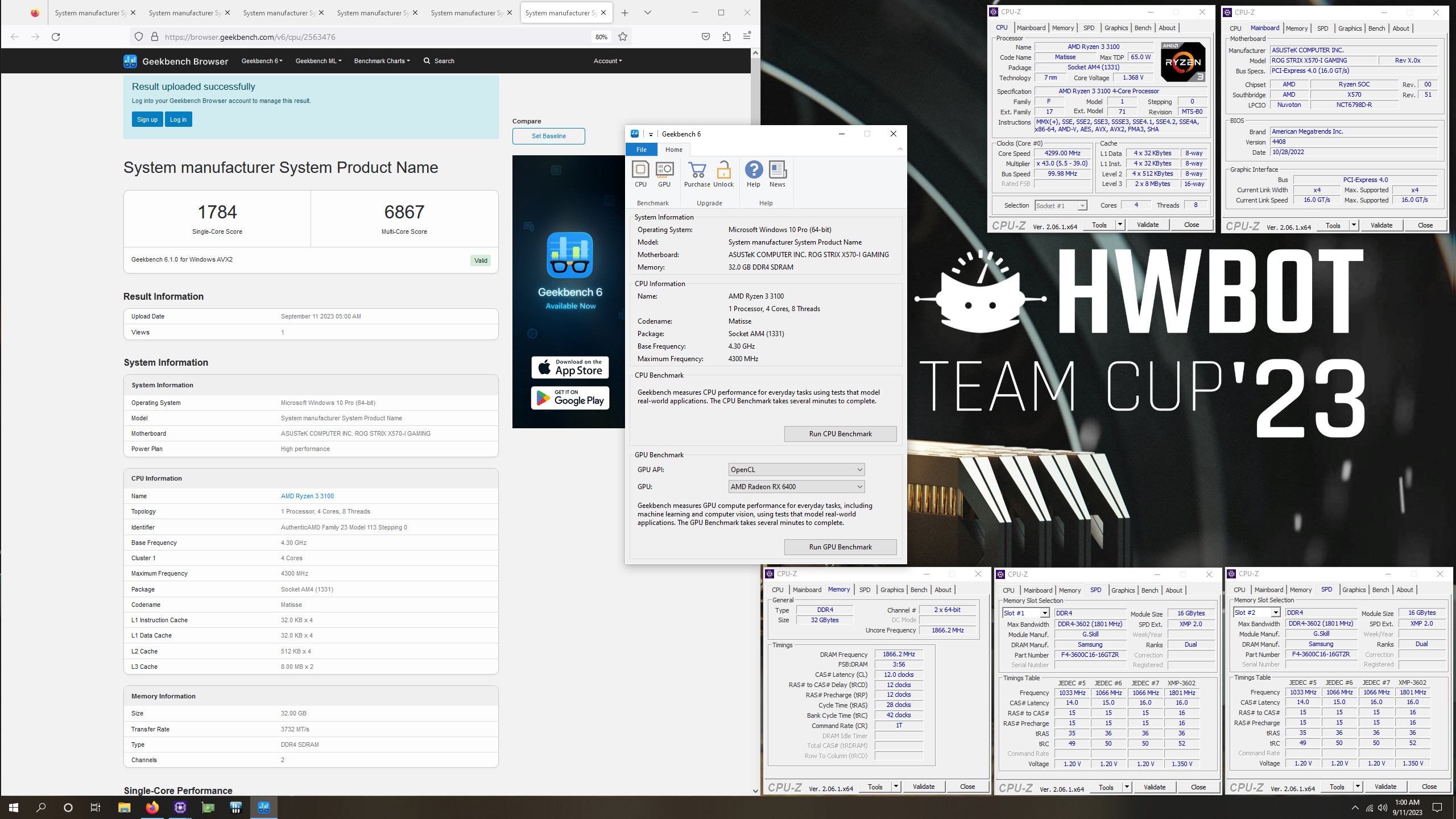Click the site padlock icon in address bar
Image resolution: width=1456 pixels, height=819 pixels.
(x=154, y=37)
